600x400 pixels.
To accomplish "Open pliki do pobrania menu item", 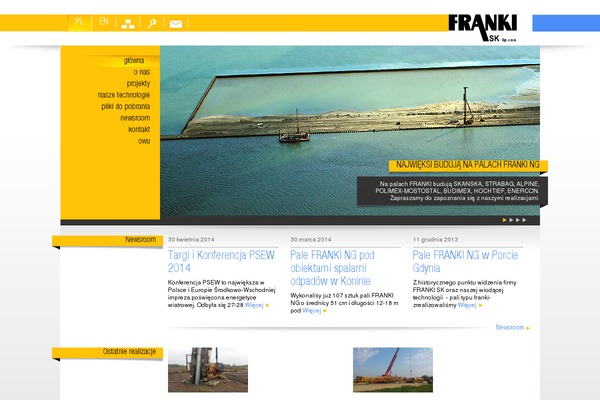I will (126, 106).
